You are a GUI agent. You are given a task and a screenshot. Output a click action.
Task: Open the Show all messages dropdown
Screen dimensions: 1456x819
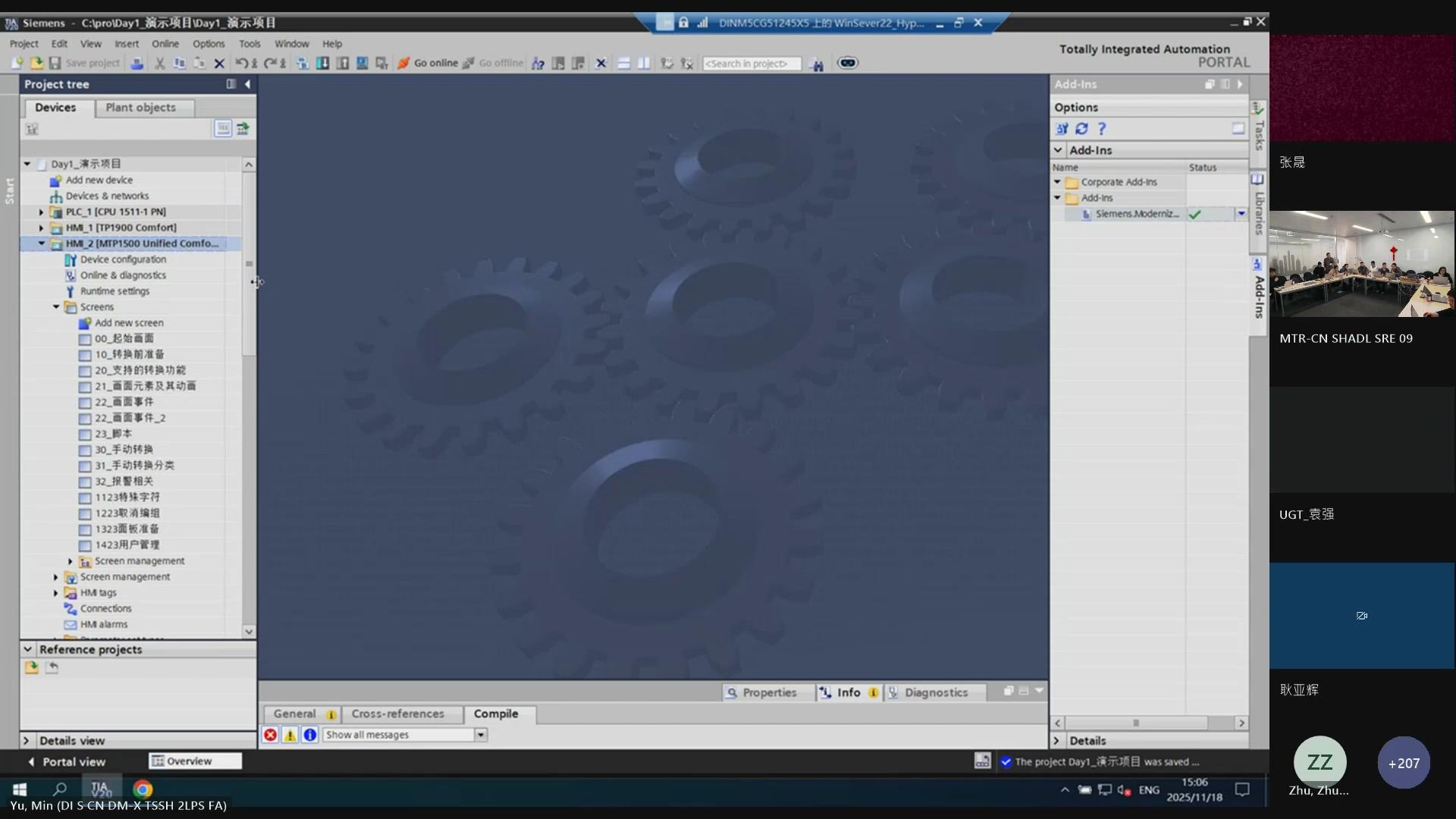(480, 735)
